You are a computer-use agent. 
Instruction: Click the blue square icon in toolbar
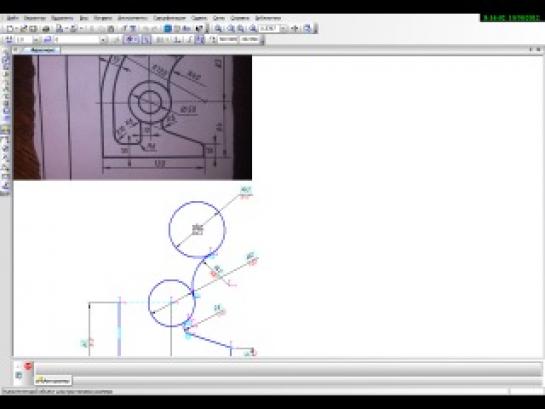[x=168, y=28]
